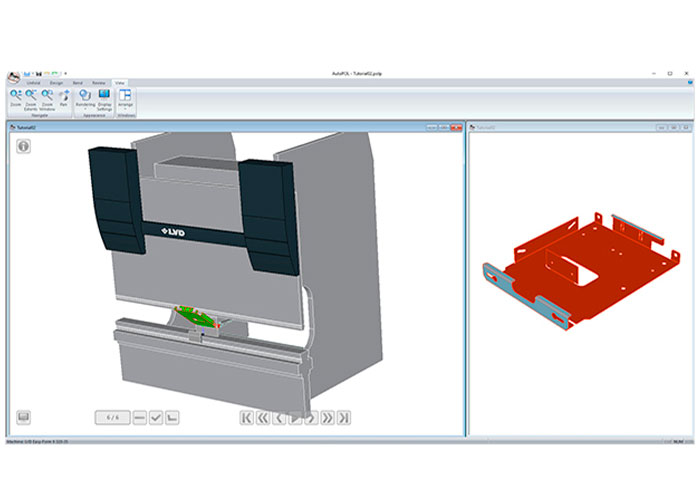Jump to the first bend step
Viewport: 700px width, 500px height.
[x=246, y=417]
